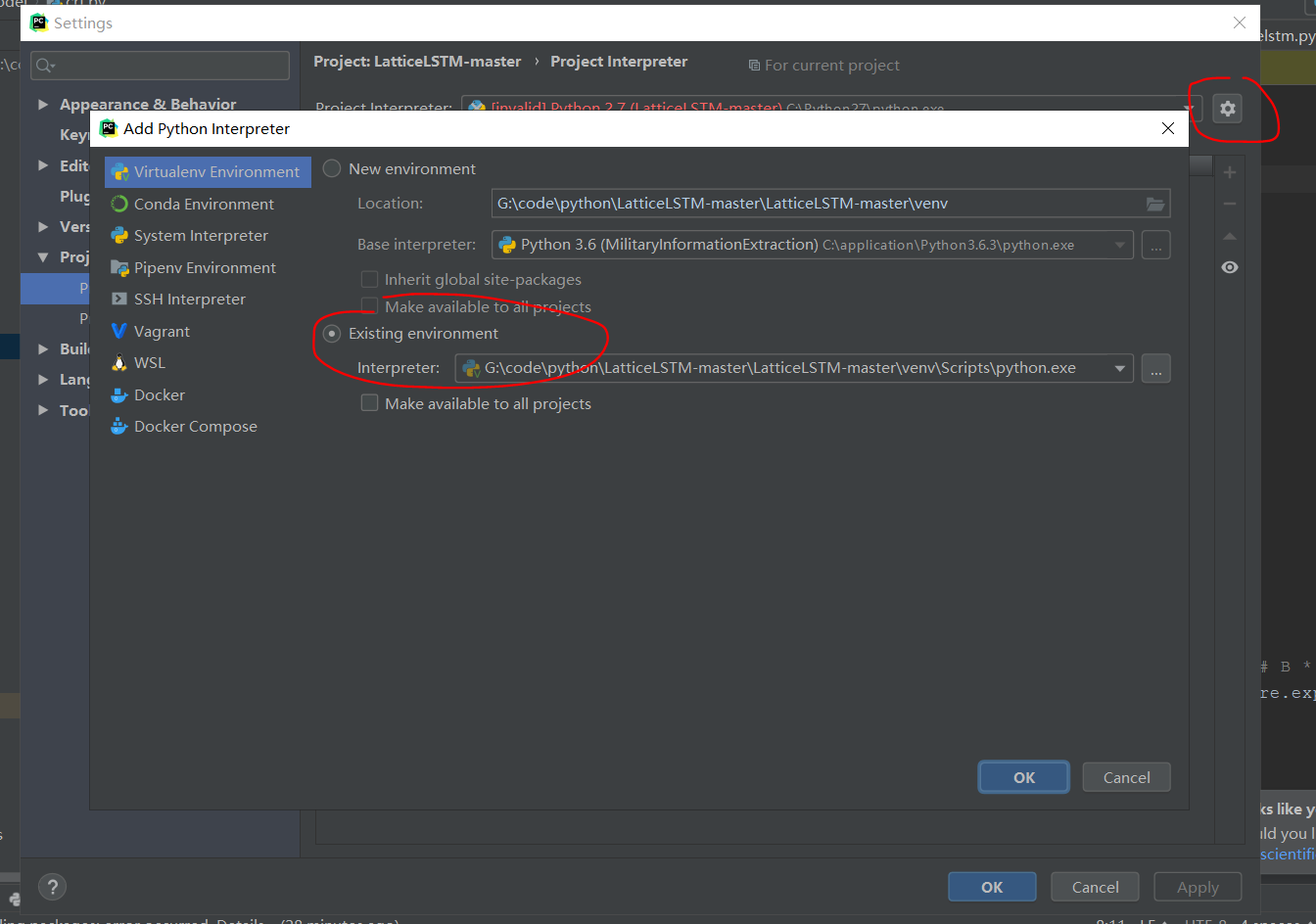
Task: Click the System Interpreter Python icon
Action: click(119, 236)
